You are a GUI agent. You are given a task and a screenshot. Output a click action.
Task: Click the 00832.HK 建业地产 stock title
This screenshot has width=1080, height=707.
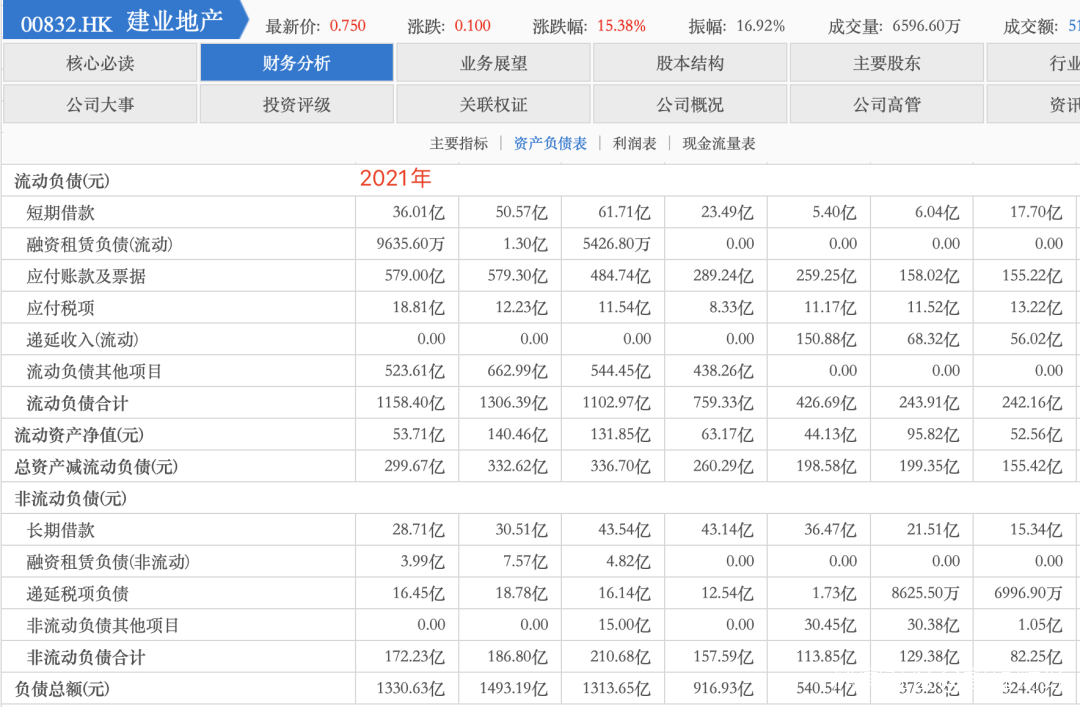pyautogui.click(x=121, y=22)
